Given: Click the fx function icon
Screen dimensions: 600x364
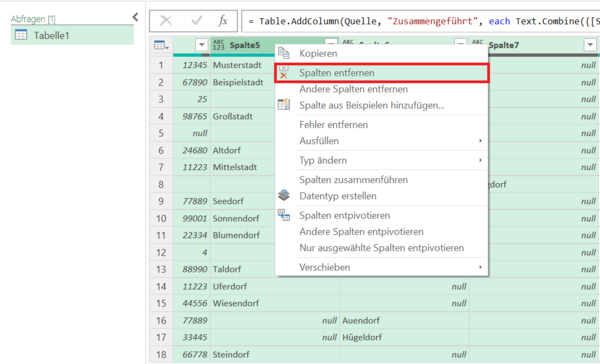Looking at the screenshot, I should 223,21.
